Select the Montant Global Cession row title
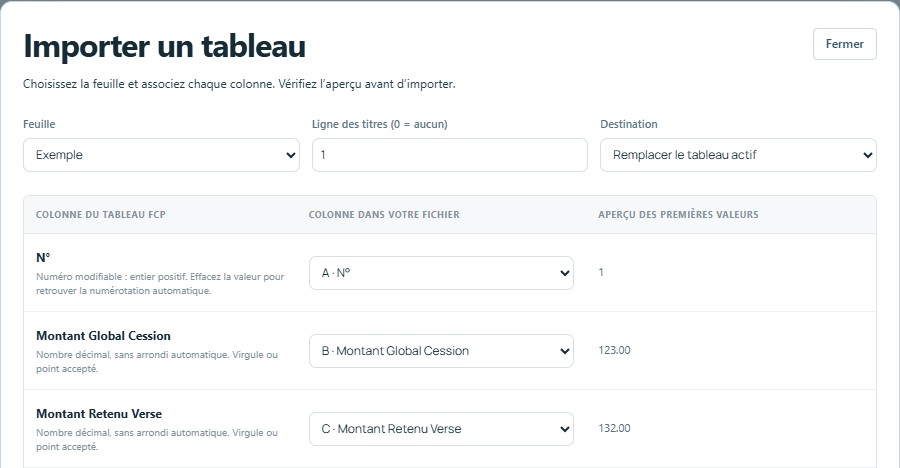 tap(103, 336)
